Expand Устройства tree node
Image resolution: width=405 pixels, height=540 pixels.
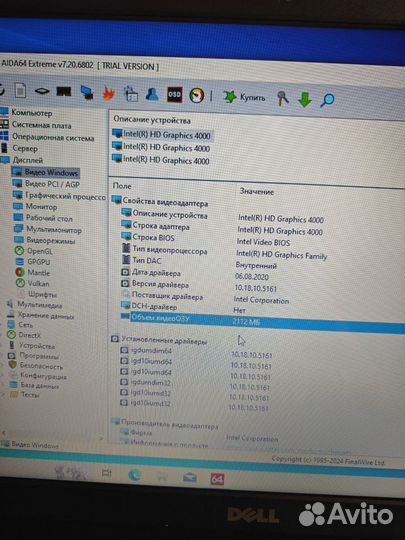coord(37,346)
